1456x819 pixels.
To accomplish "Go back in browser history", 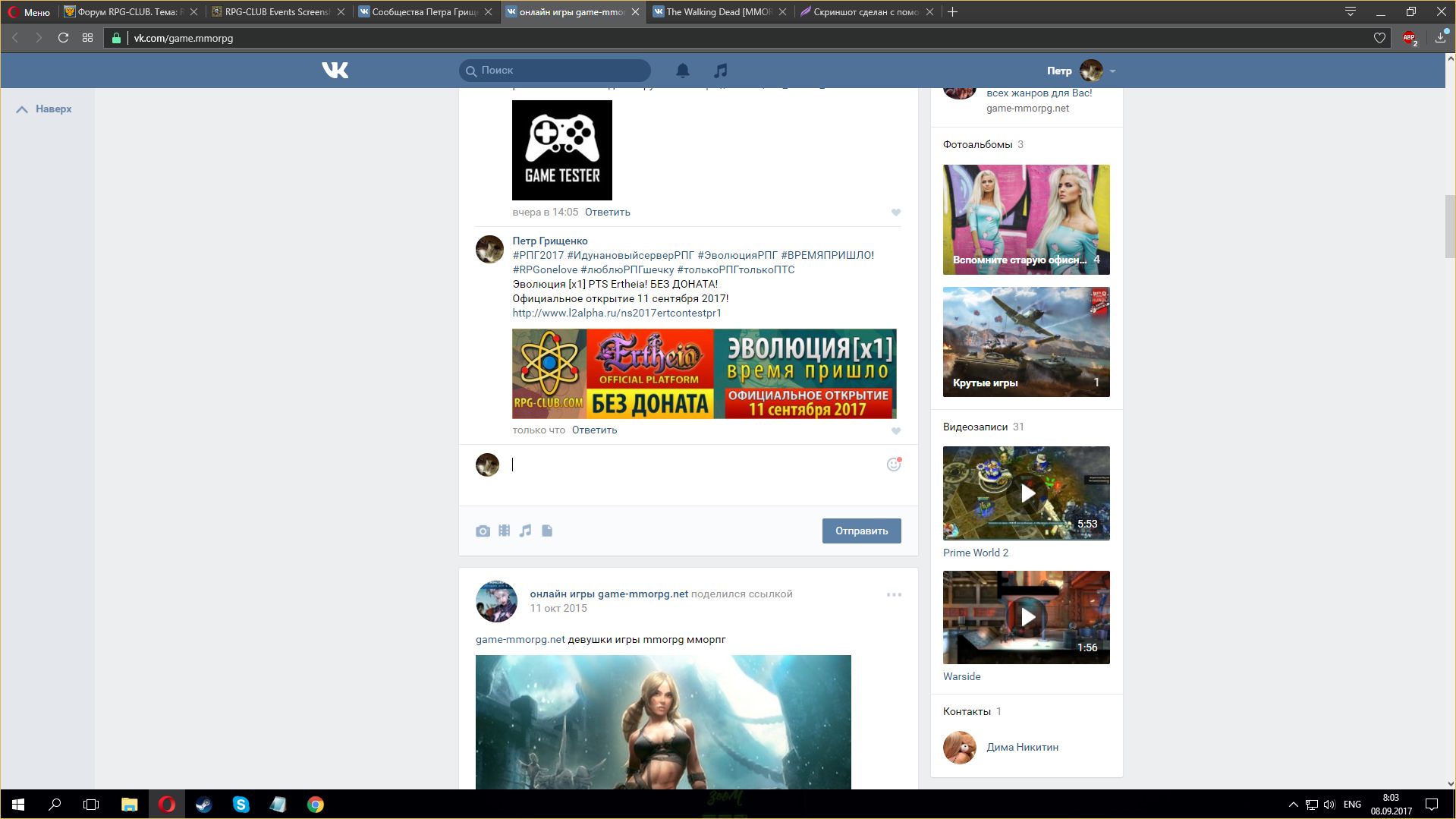I will click(15, 38).
